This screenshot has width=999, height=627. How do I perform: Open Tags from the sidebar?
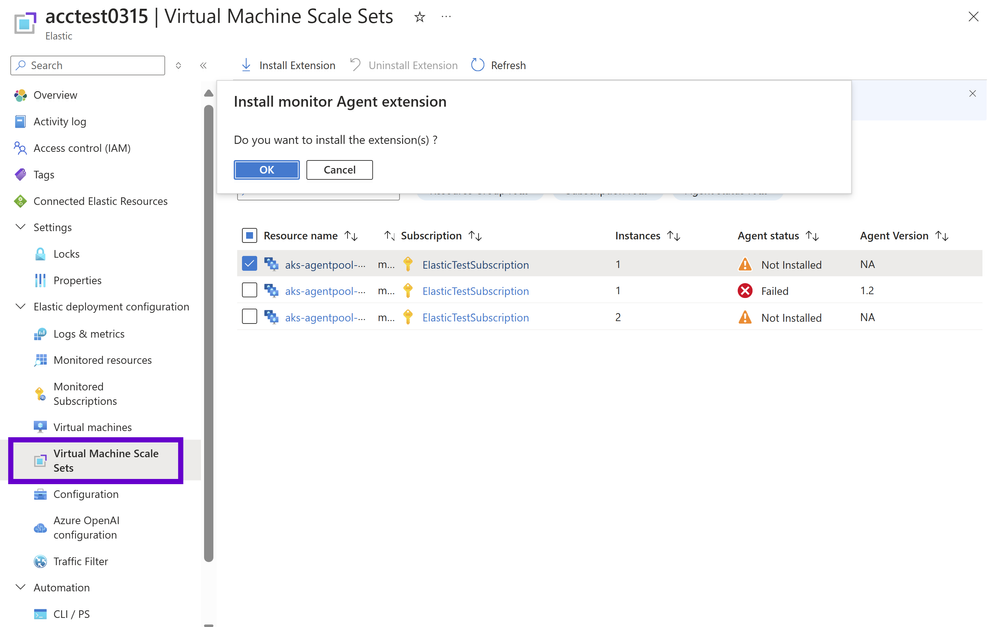[43, 174]
